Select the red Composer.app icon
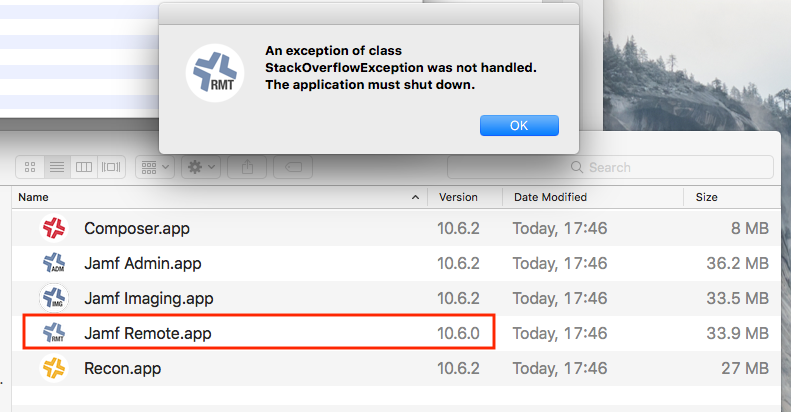This screenshot has width=791, height=412. pyautogui.click(x=54, y=228)
